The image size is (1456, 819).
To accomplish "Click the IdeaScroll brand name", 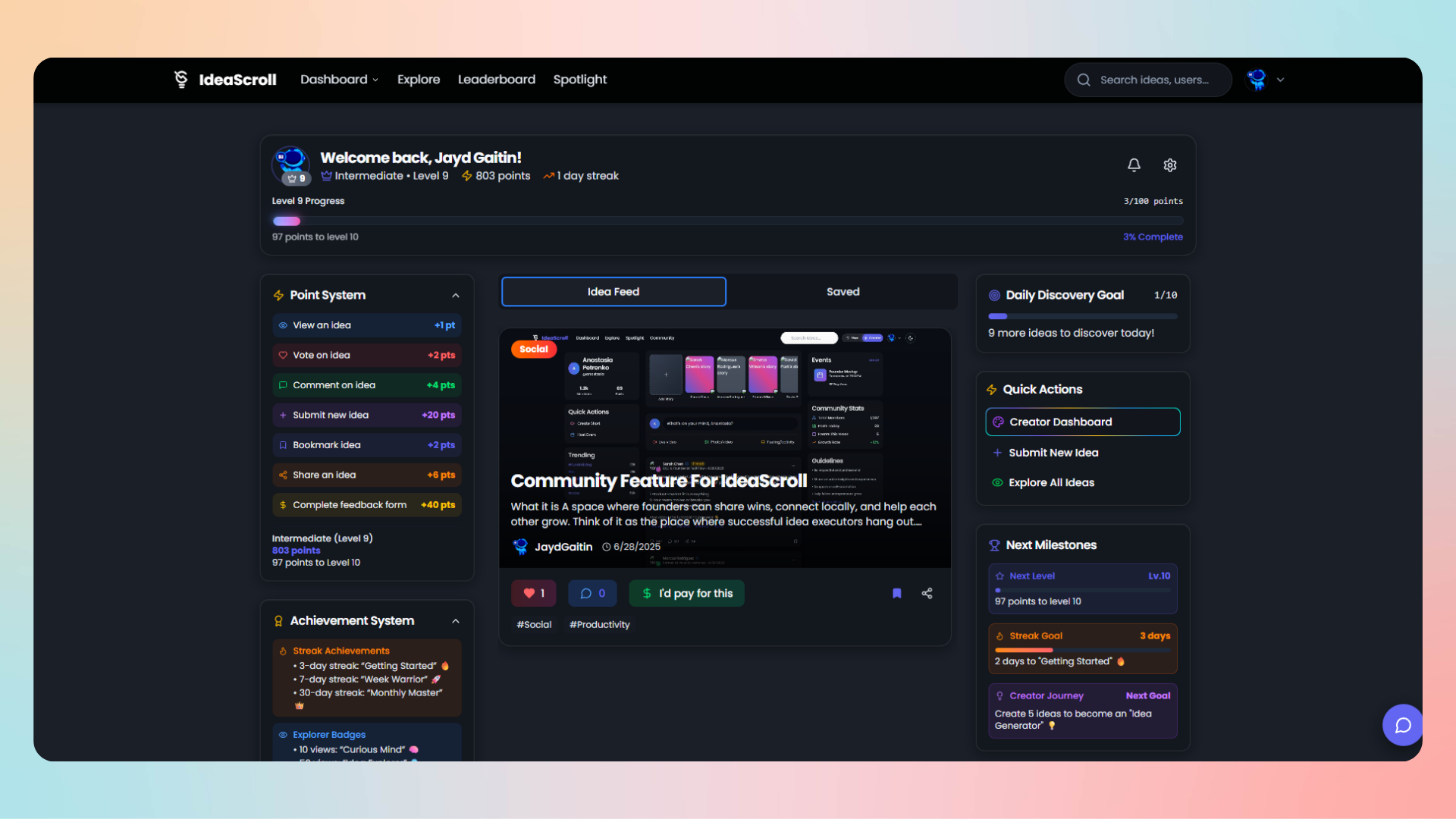I will point(237,80).
